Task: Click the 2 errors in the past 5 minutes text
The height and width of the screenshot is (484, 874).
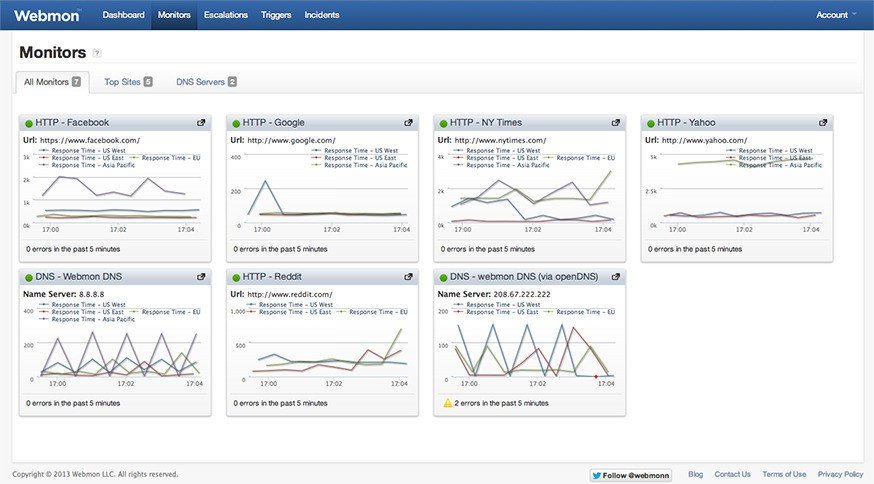Action: click(x=502, y=403)
